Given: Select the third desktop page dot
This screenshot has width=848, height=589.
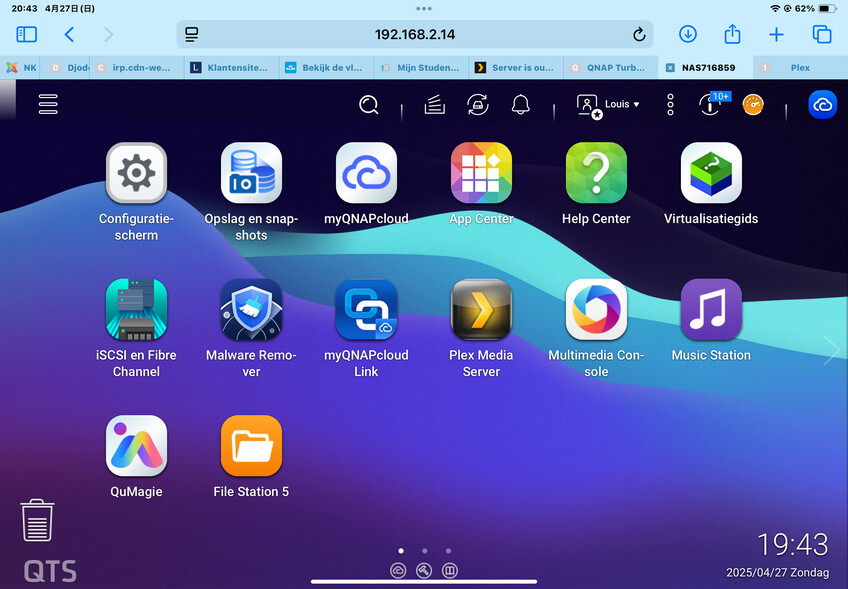Looking at the screenshot, I should pyautogui.click(x=448, y=551).
